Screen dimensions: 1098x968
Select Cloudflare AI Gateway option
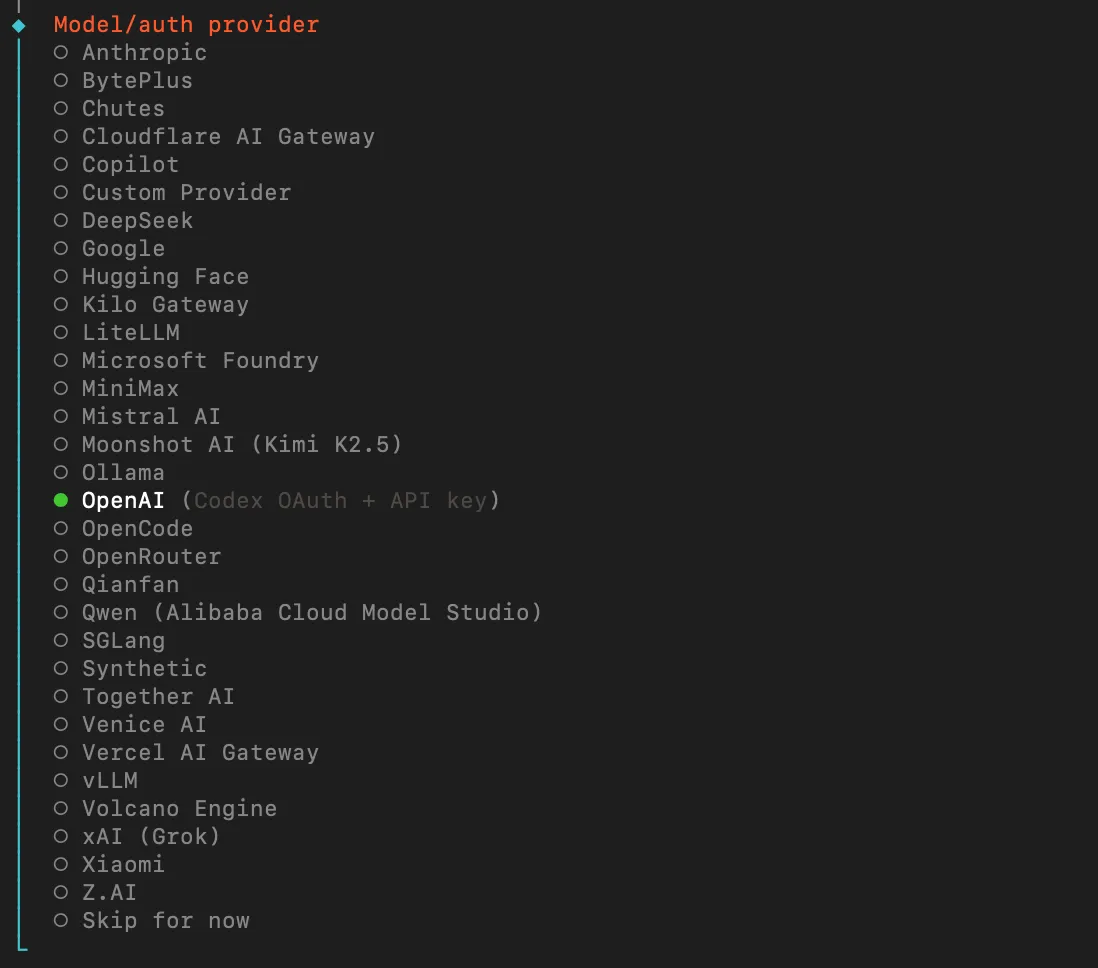228,137
